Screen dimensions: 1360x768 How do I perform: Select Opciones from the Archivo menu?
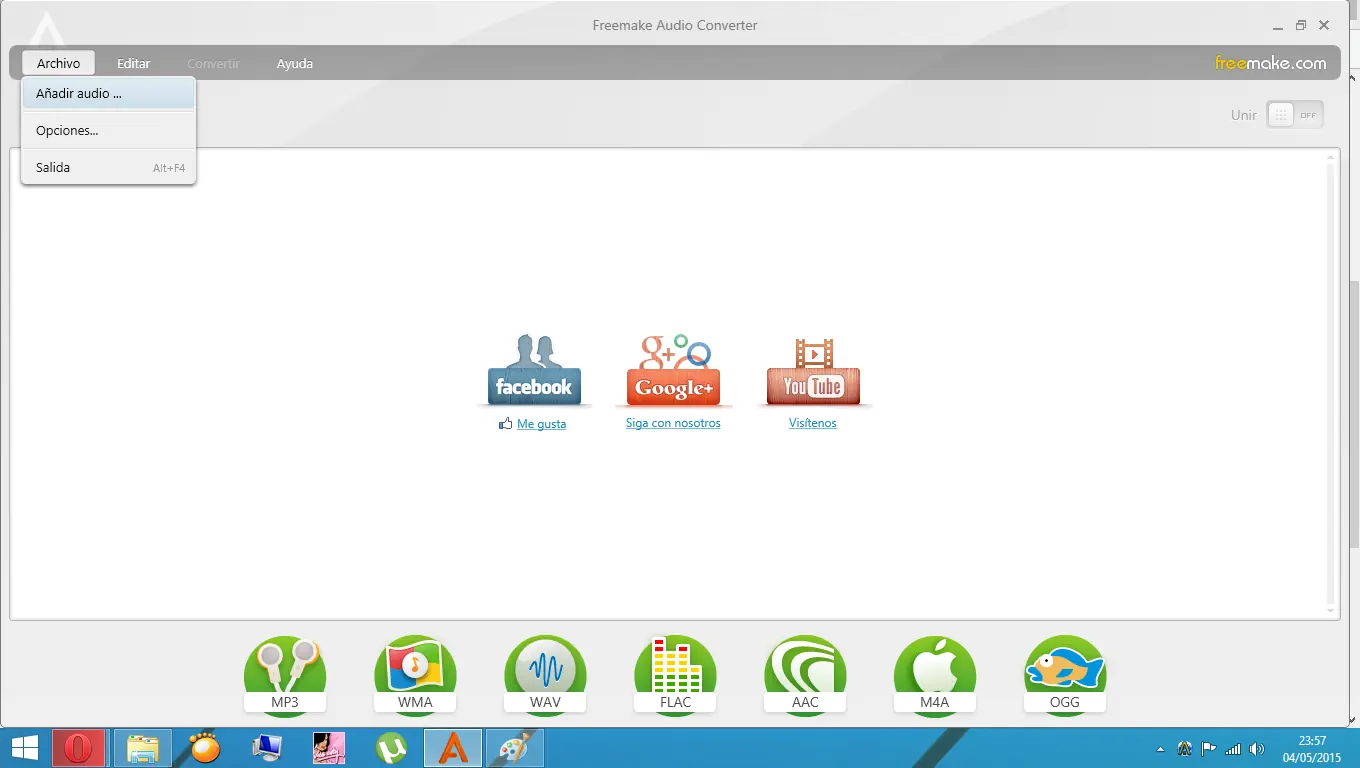(x=108, y=131)
